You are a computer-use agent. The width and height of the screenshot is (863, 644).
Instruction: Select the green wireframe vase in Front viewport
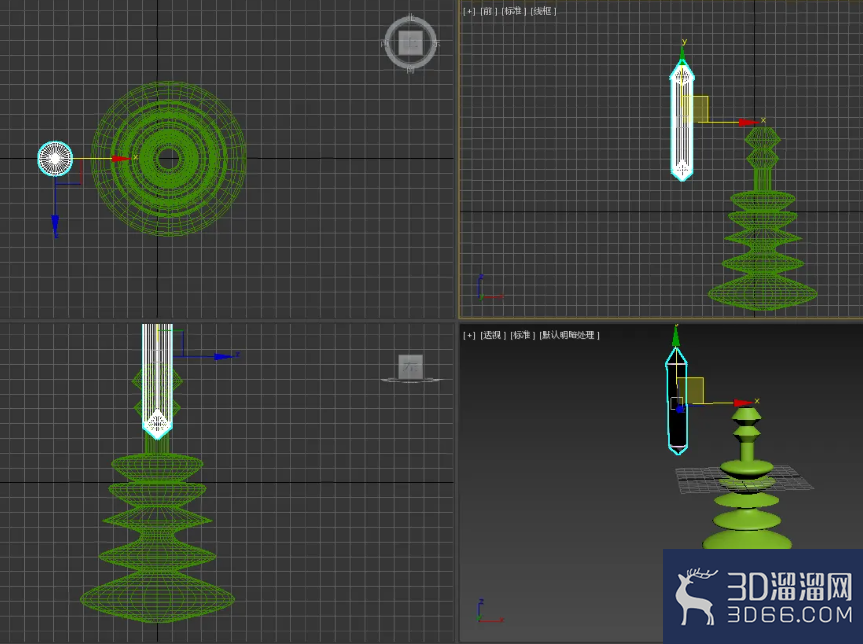(x=762, y=219)
